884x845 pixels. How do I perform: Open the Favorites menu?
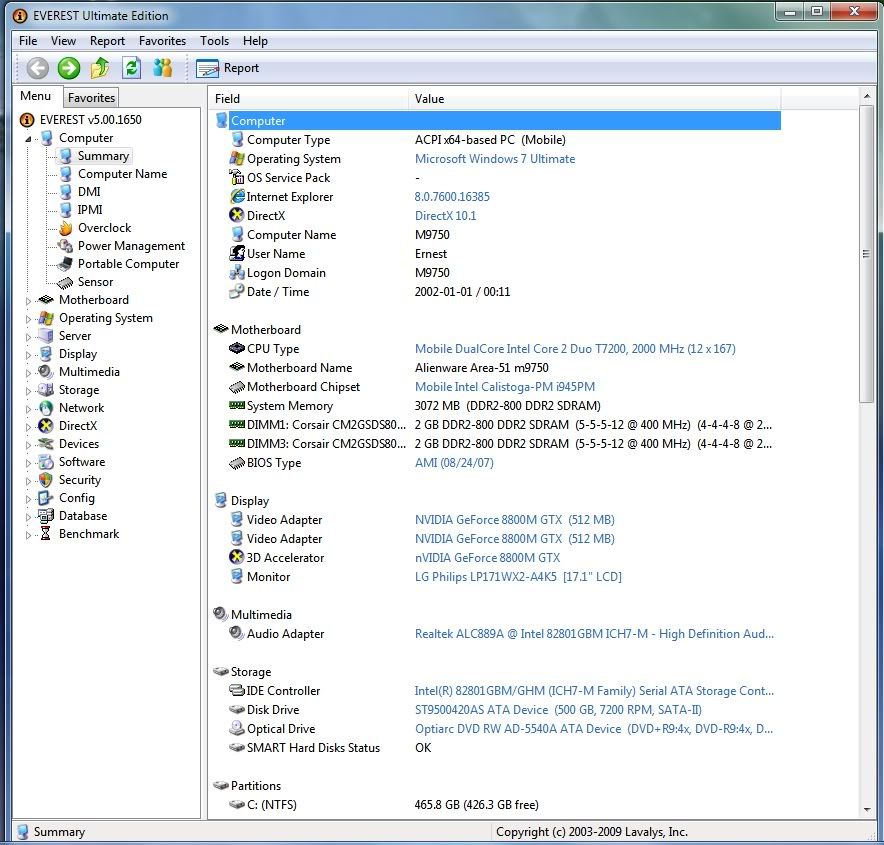pyautogui.click(x=162, y=41)
